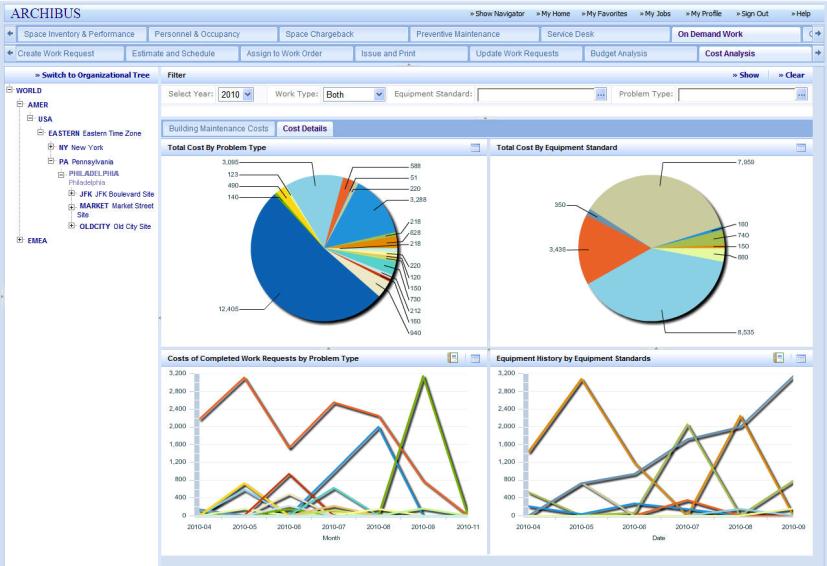Click export icon on Equipment History chart
Image resolution: width=827 pixels, height=566 pixels.
pyautogui.click(x=778, y=357)
